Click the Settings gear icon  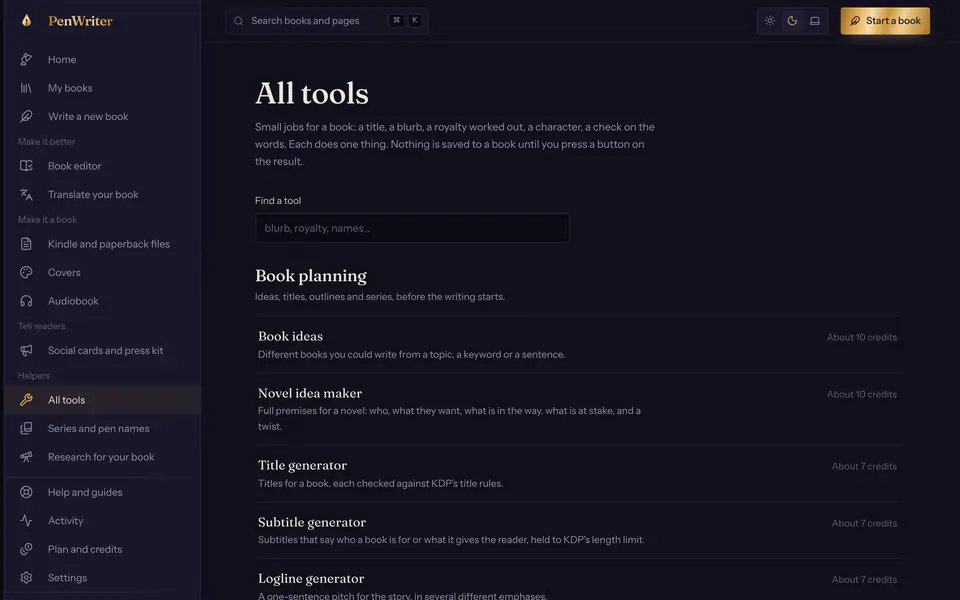coord(26,577)
